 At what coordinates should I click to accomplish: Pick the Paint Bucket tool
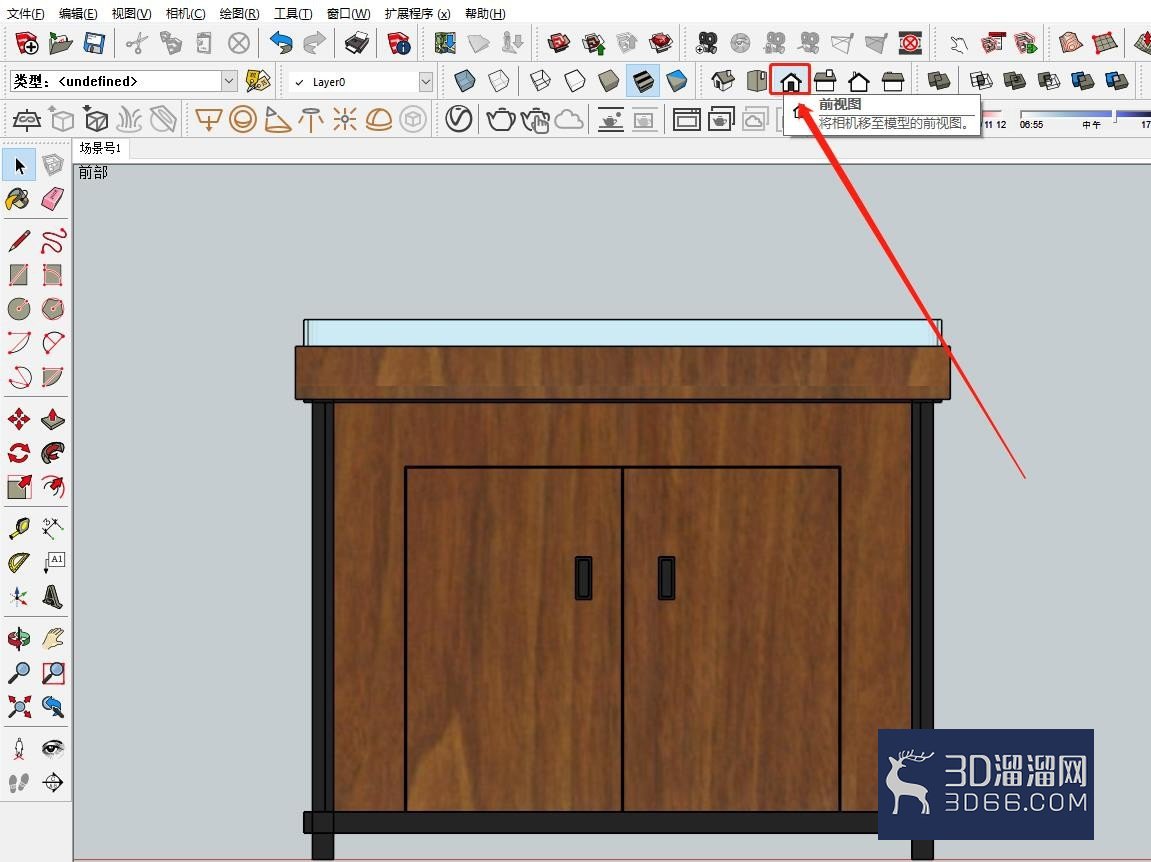(18, 199)
